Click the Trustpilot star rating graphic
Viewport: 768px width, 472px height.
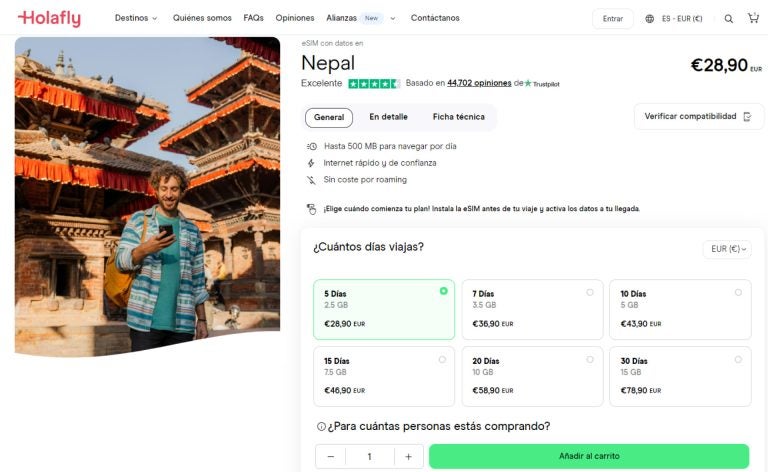click(374, 84)
